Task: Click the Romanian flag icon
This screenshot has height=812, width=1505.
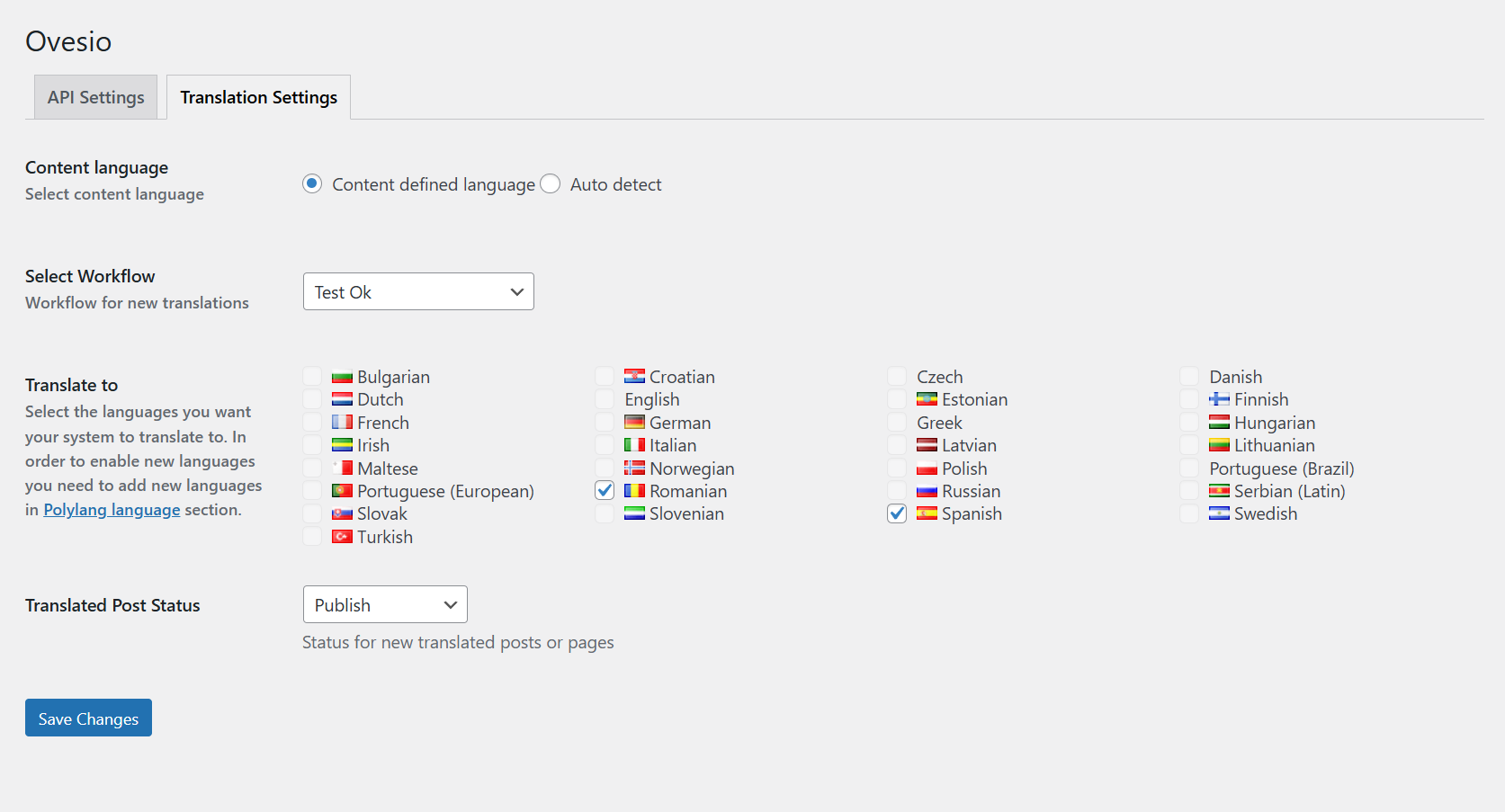Action: (634, 491)
